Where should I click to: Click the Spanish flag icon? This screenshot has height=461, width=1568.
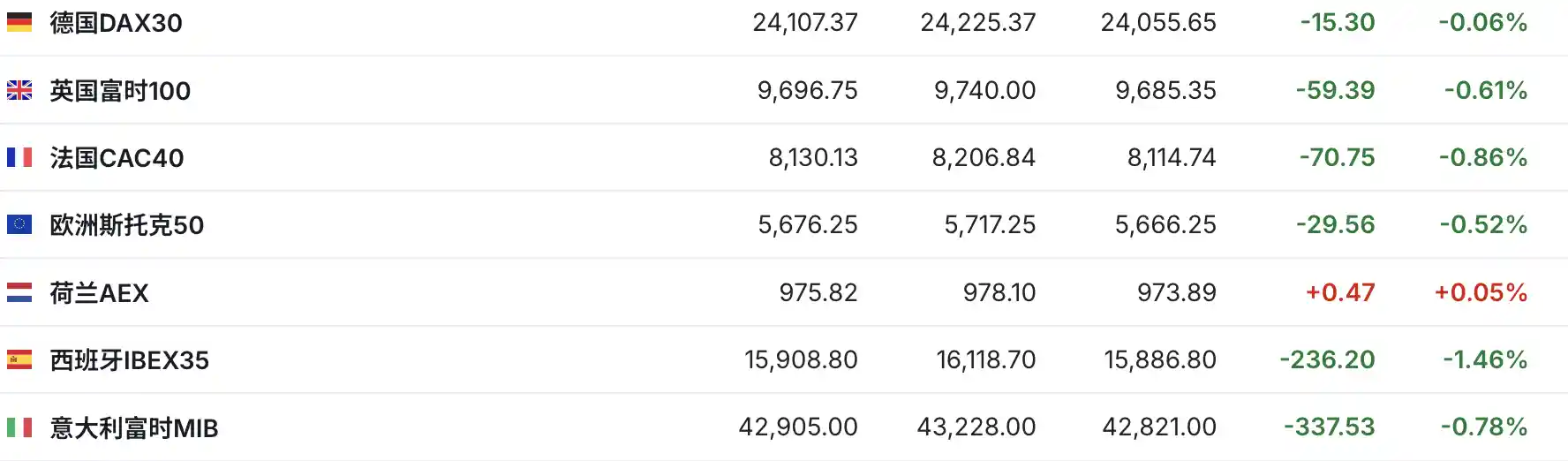click(x=19, y=359)
